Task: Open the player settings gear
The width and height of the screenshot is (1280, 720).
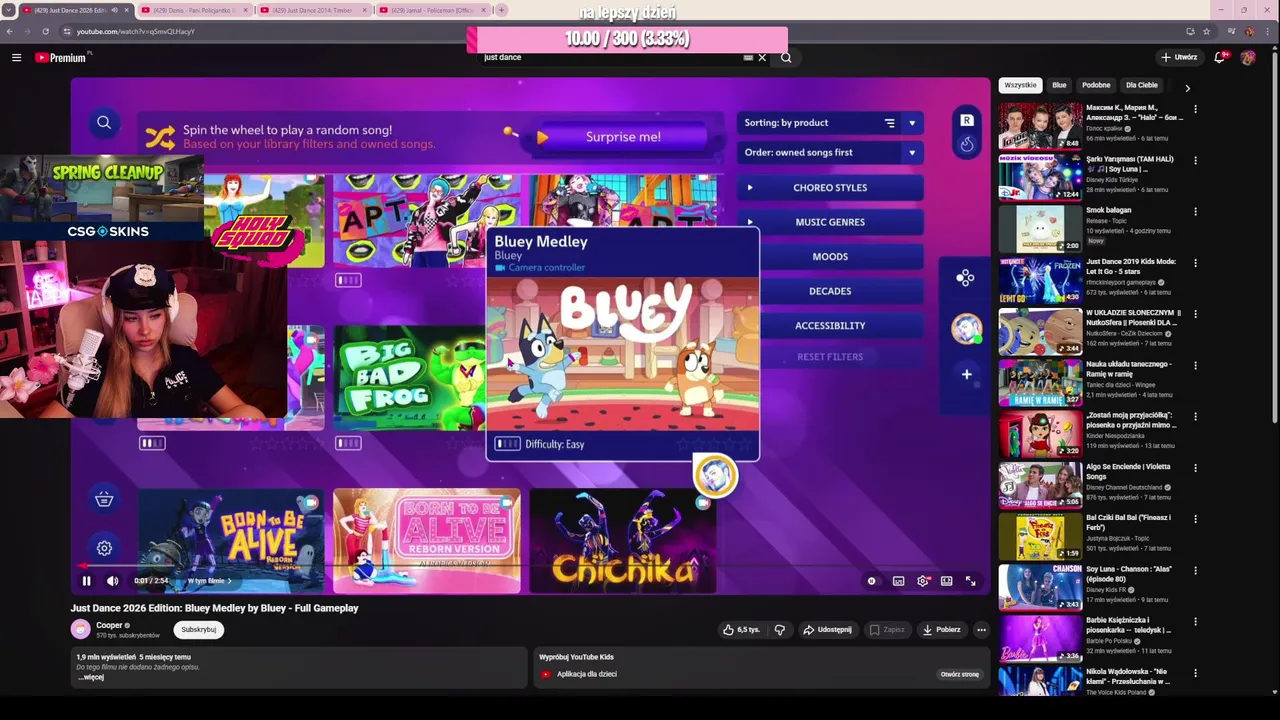Action: pyautogui.click(x=923, y=581)
